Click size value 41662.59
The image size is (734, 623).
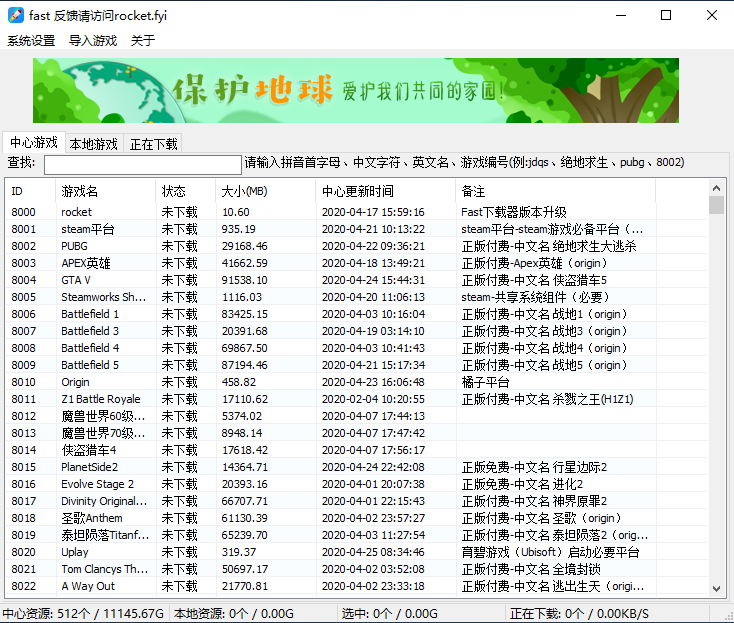[244, 263]
